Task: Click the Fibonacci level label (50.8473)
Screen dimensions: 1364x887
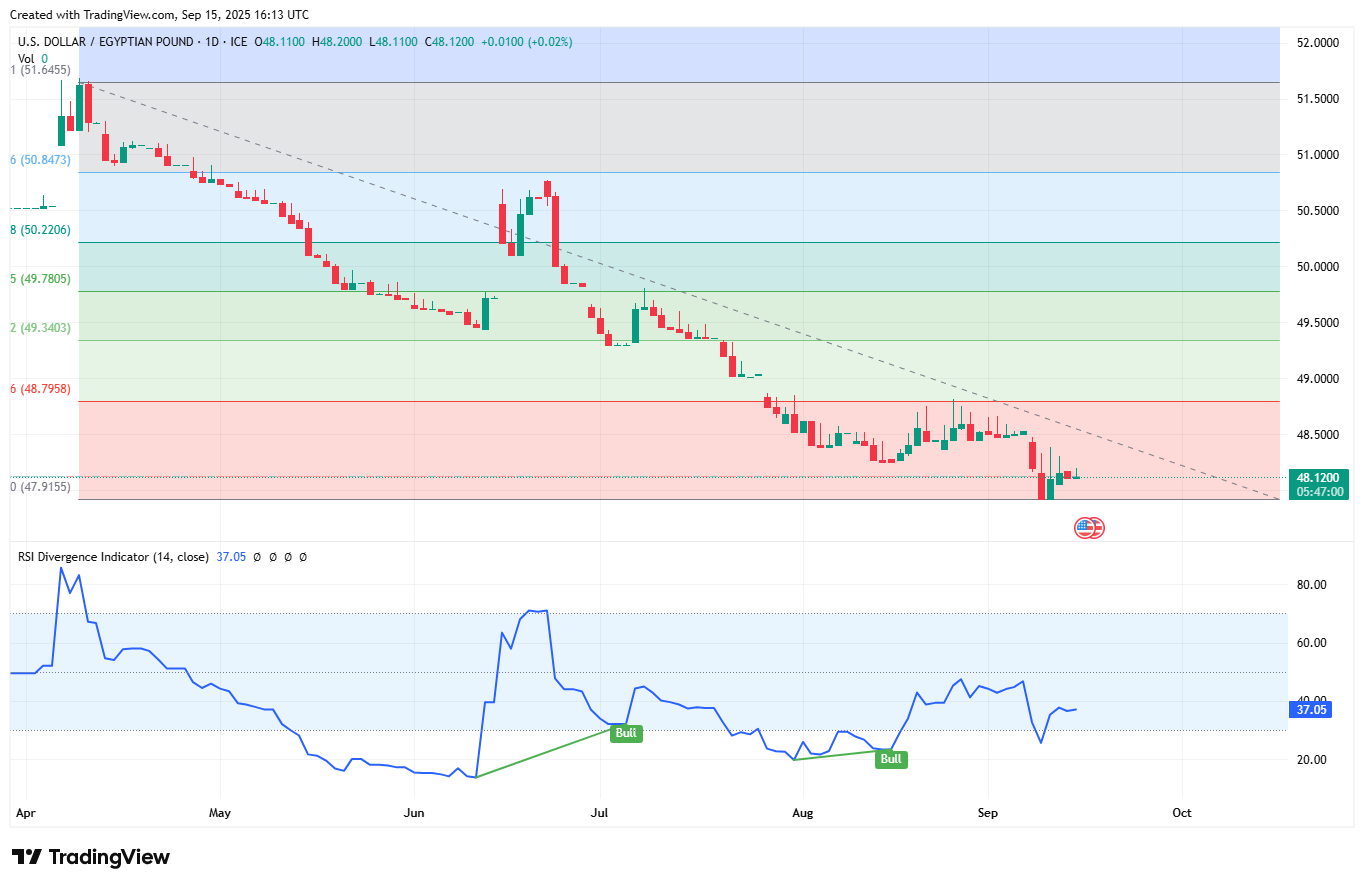Action: (40, 160)
